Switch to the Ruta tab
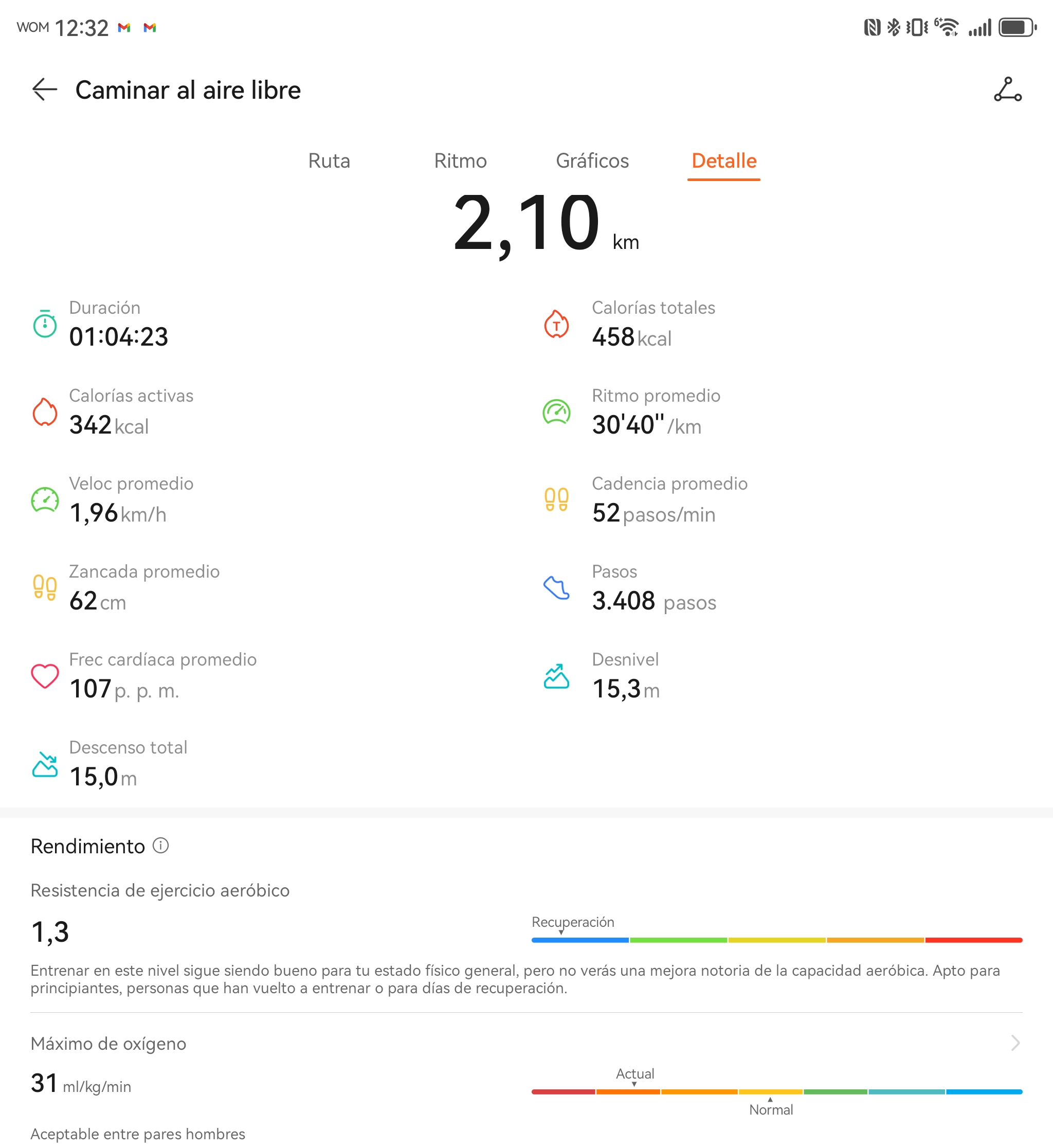 point(329,161)
